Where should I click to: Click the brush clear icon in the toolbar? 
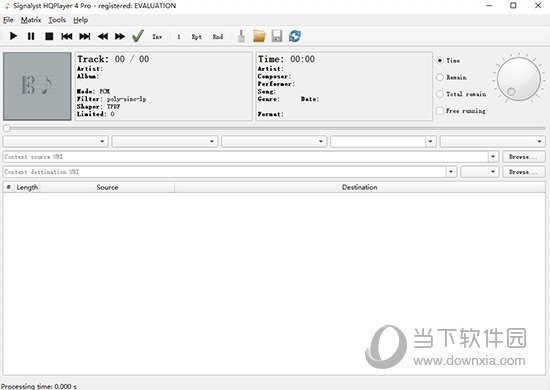(241, 36)
